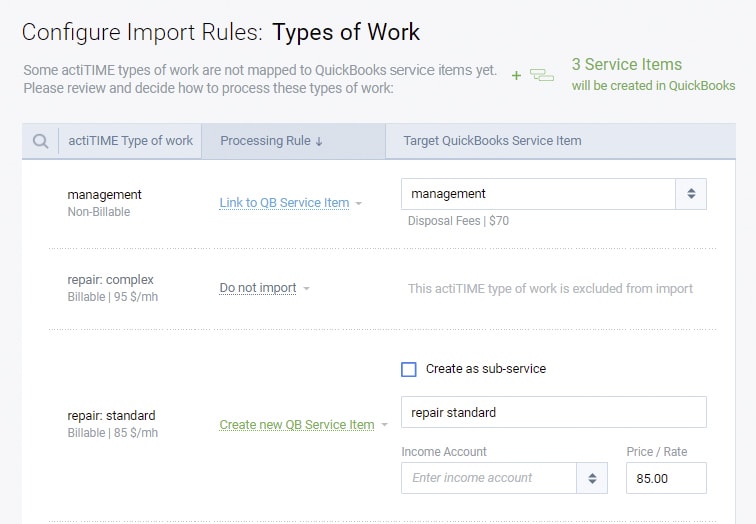This screenshot has height=524, width=756.
Task: Click the management type of work row label
Action: pos(104,195)
